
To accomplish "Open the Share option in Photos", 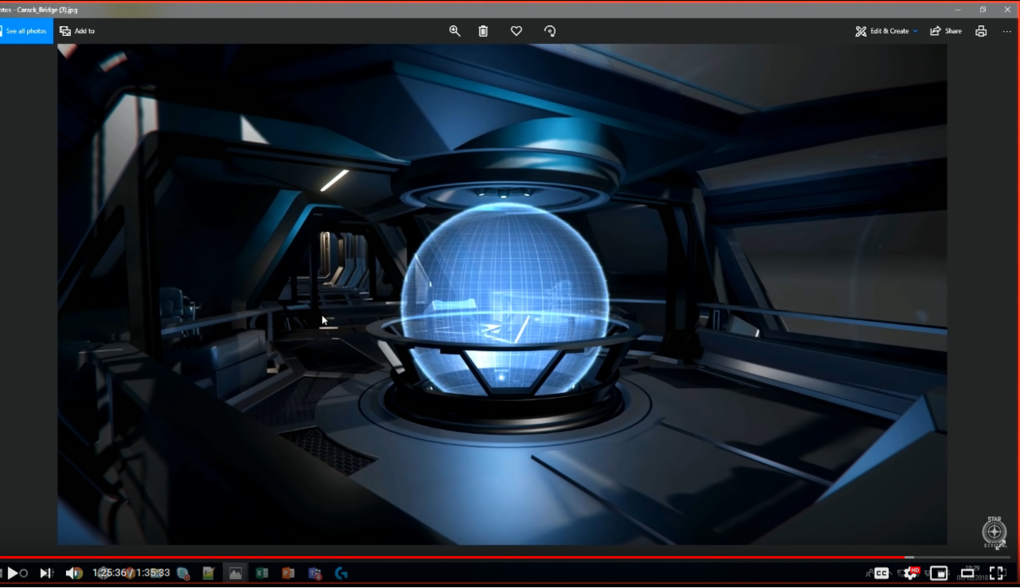I will pyautogui.click(x=945, y=31).
